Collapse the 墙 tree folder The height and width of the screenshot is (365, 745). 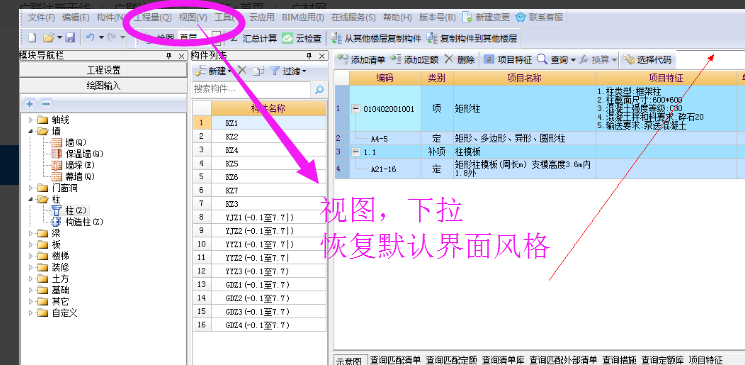[x=31, y=131]
